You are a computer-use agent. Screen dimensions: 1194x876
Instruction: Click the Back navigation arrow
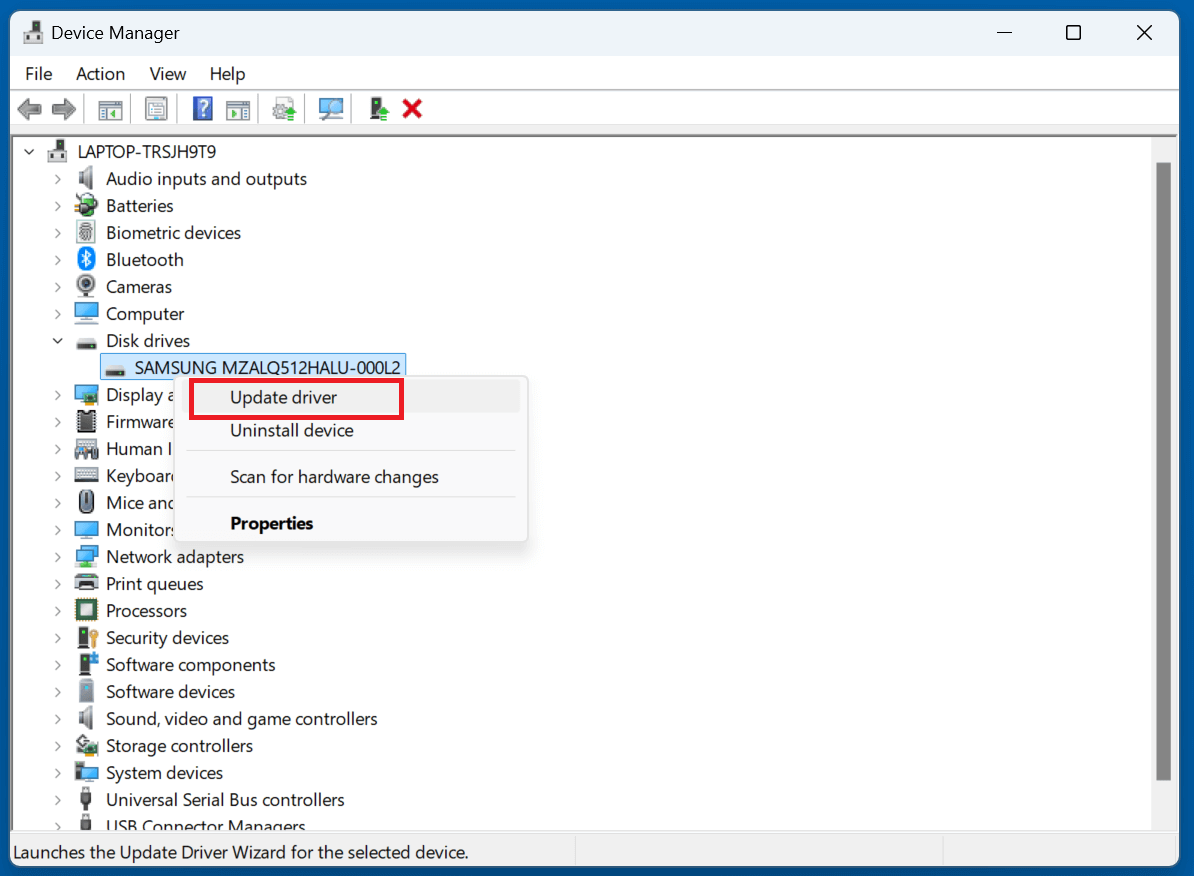point(29,109)
